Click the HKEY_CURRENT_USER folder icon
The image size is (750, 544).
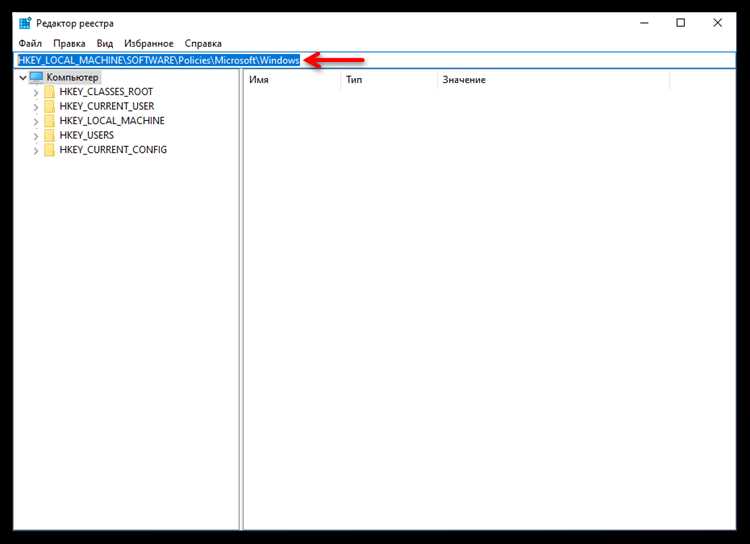[49, 106]
